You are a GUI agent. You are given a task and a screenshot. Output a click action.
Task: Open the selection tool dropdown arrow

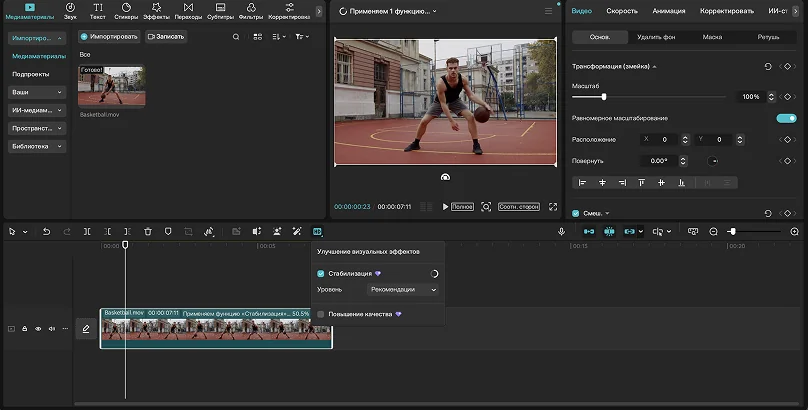tap(25, 232)
